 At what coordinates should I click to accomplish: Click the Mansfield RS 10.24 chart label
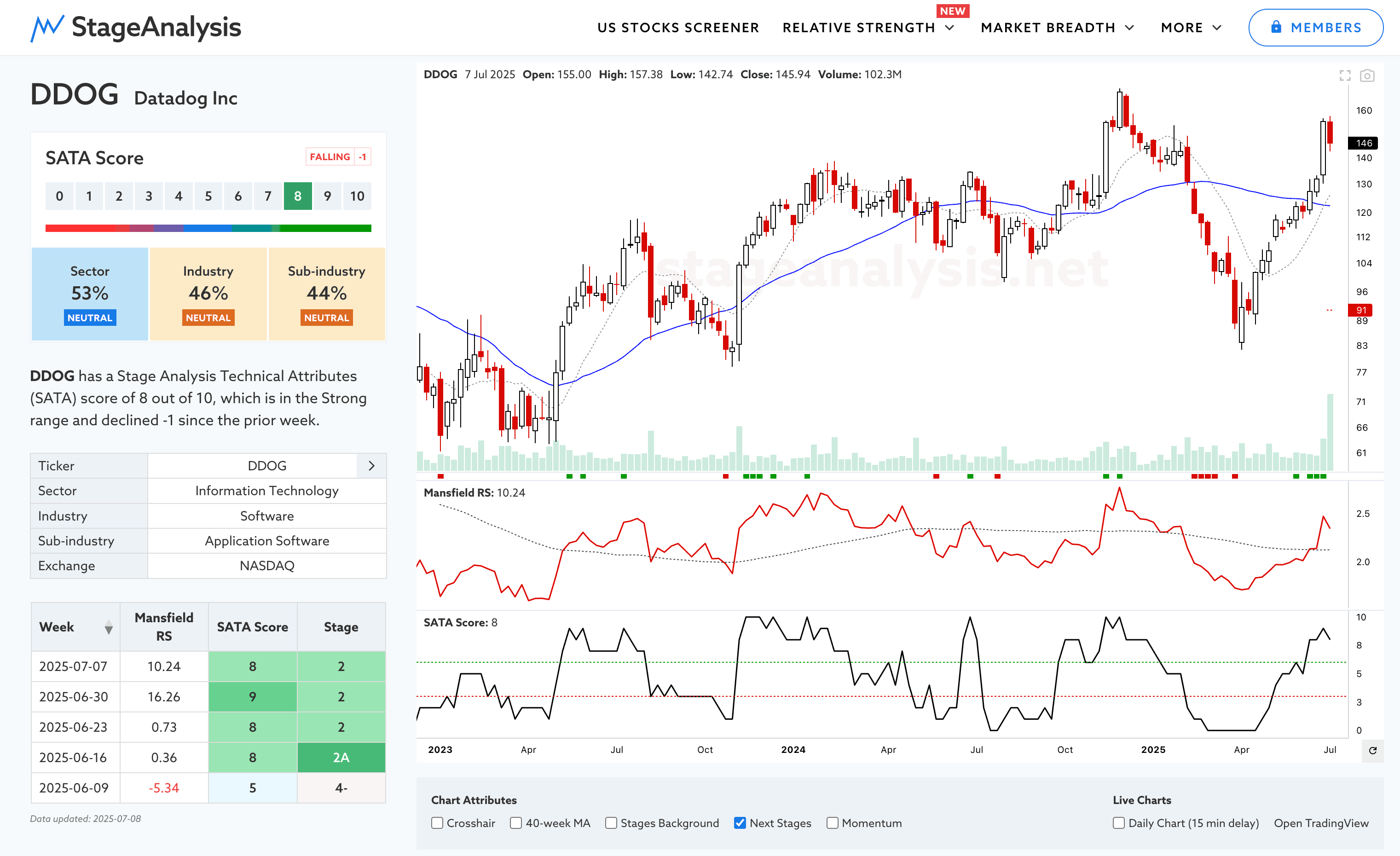pyautogui.click(x=474, y=492)
